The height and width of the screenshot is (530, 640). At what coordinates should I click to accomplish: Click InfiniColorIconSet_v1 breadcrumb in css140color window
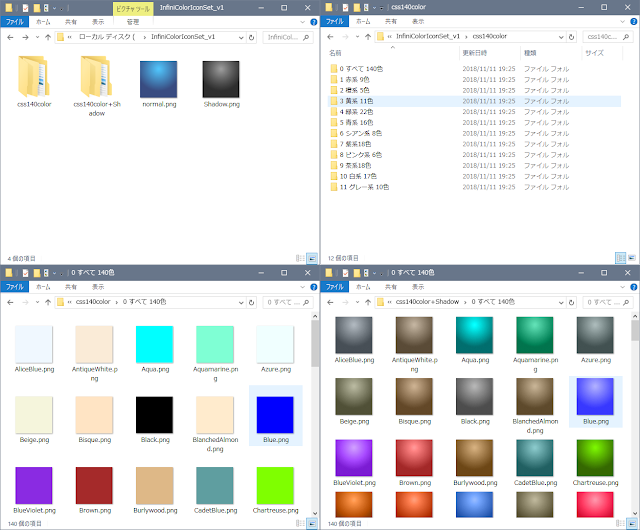click(x=427, y=36)
